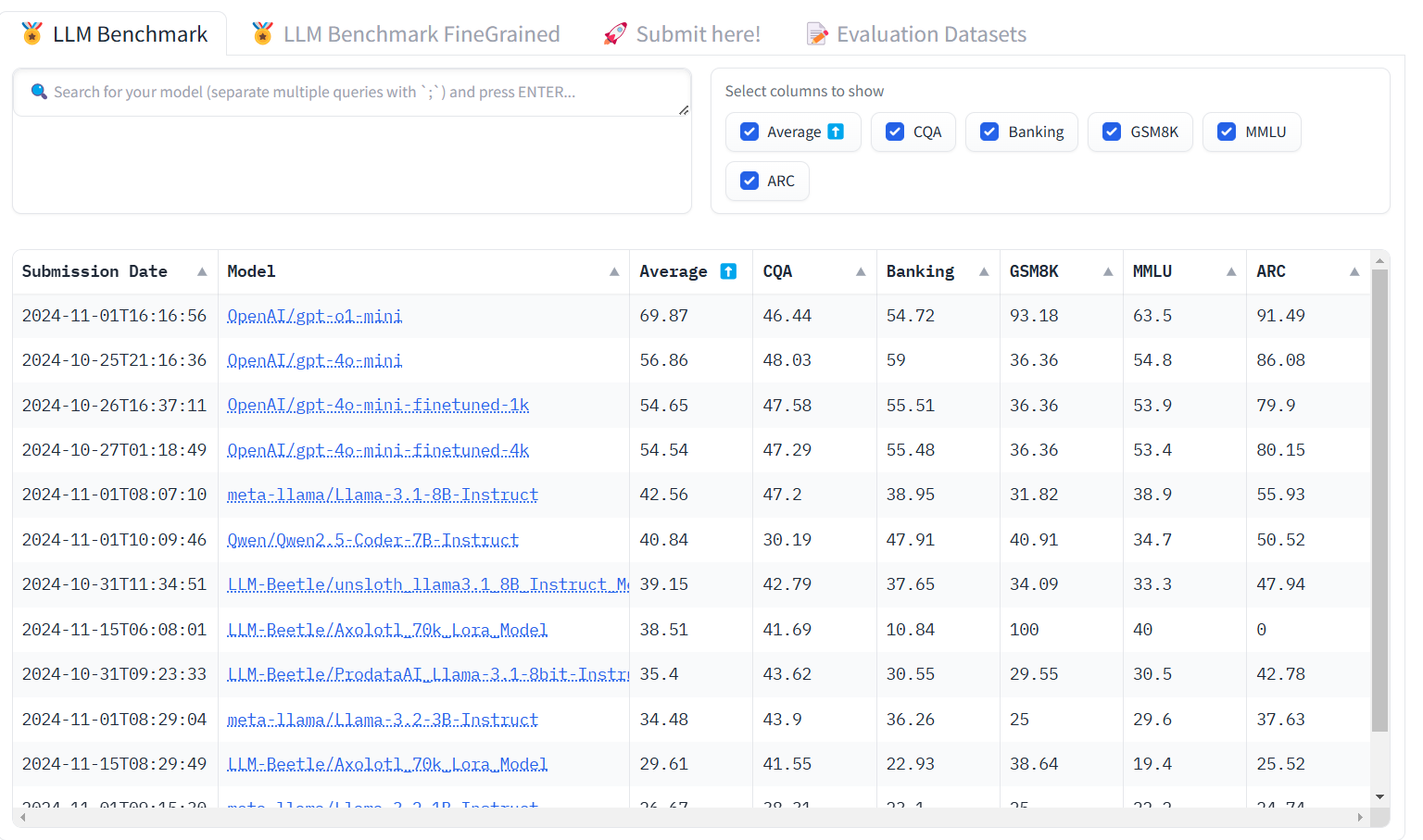Open LLM-Beetle/unsloth_llama3.1_8B_Instruct link

tap(428, 584)
